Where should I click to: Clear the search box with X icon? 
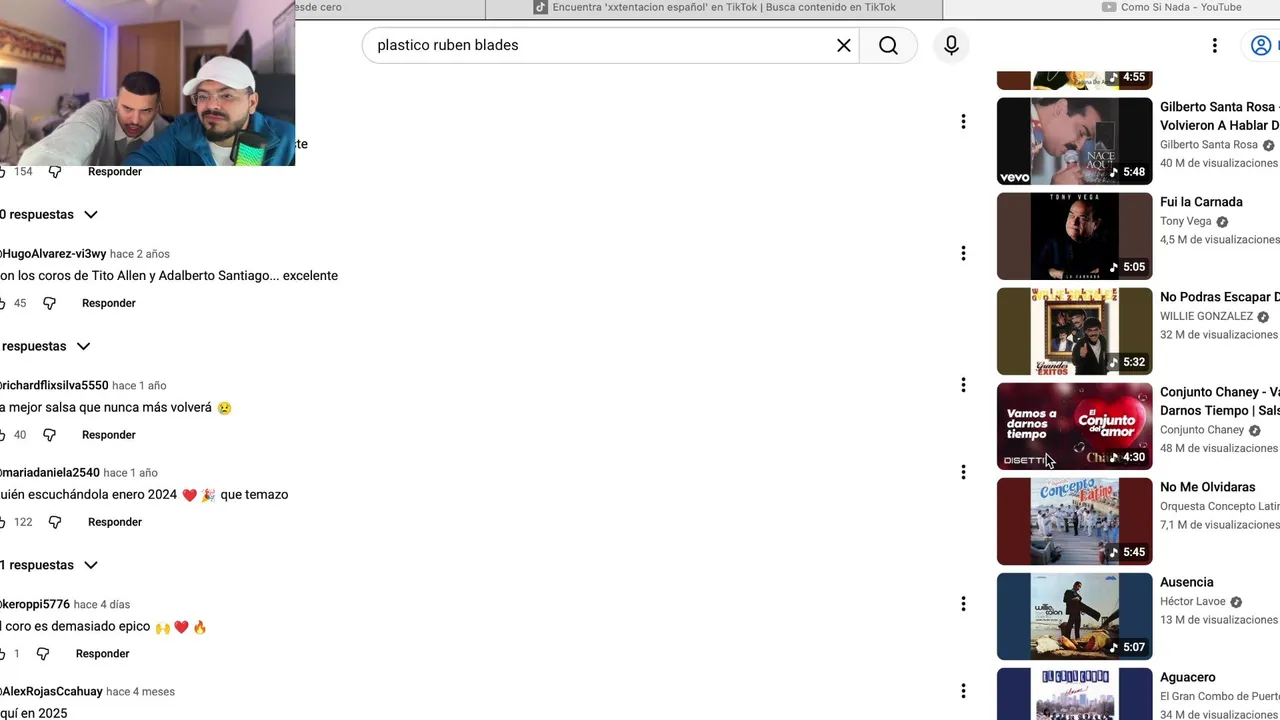(844, 45)
